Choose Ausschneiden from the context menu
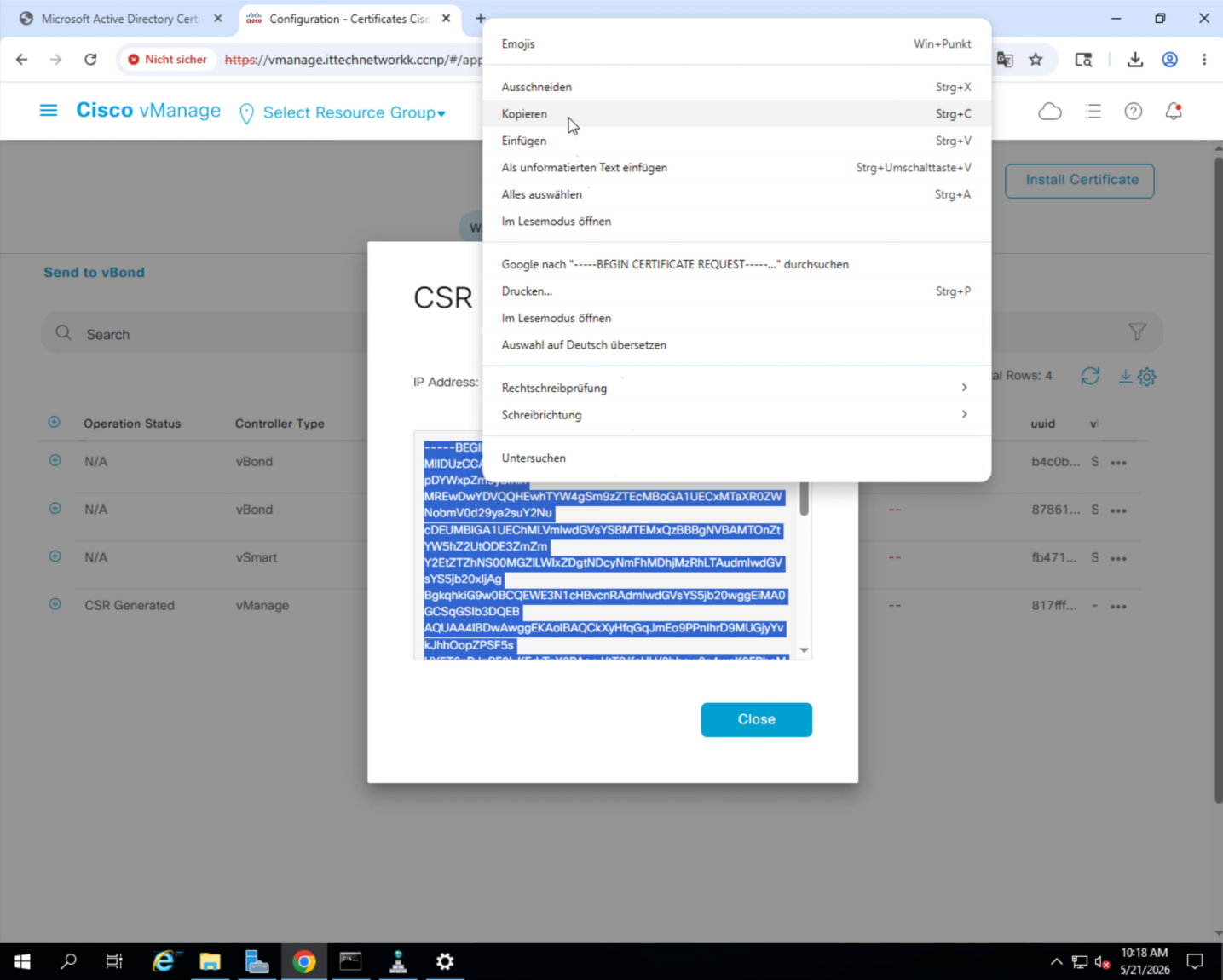Screen dimensions: 1223x980 [x=736, y=87]
